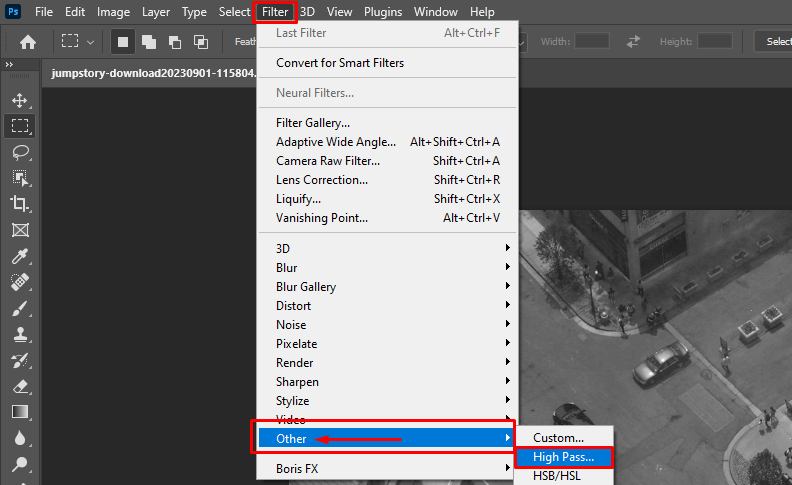The image size is (792, 485).
Task: Open the Type menu
Action: tap(194, 12)
